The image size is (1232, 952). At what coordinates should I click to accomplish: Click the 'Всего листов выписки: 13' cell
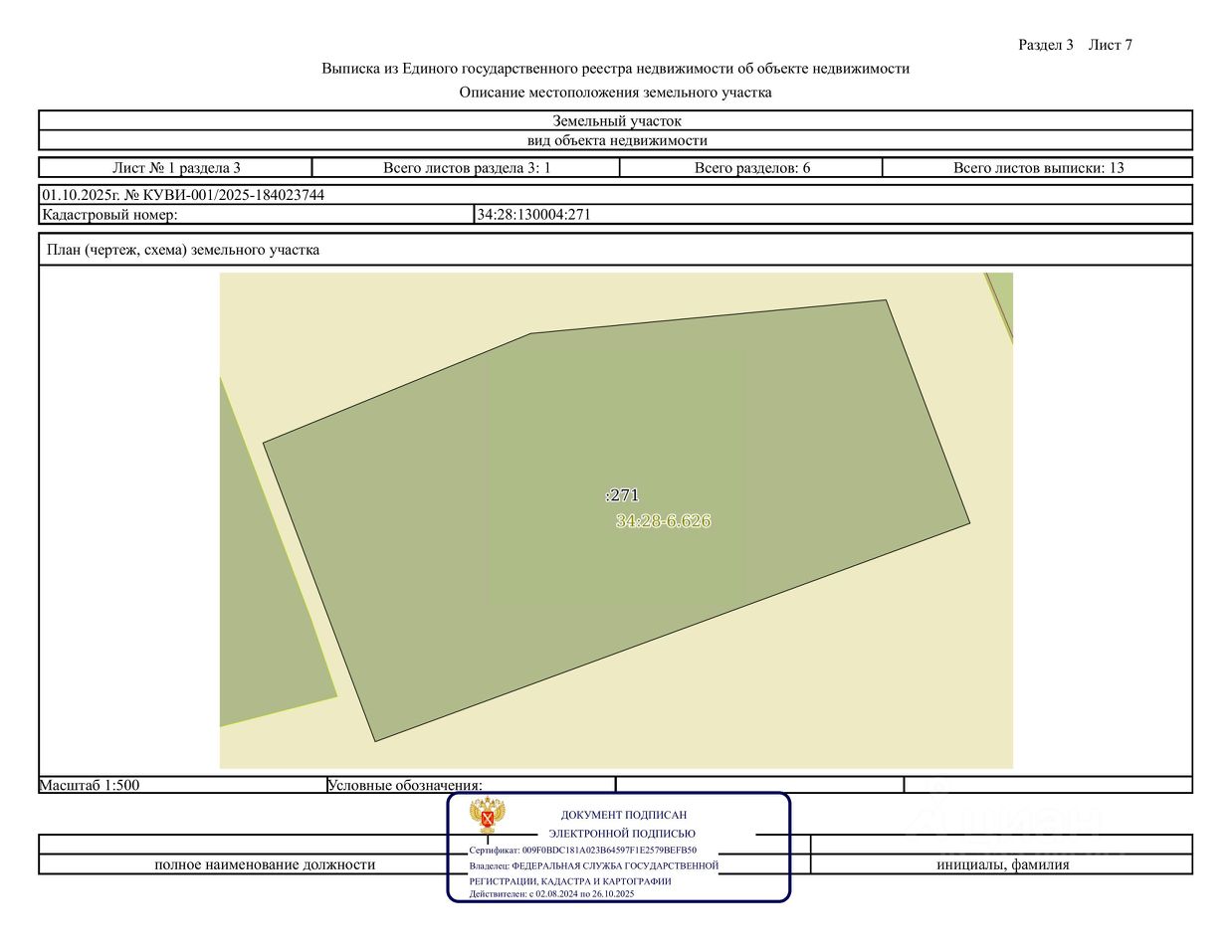(1038, 168)
